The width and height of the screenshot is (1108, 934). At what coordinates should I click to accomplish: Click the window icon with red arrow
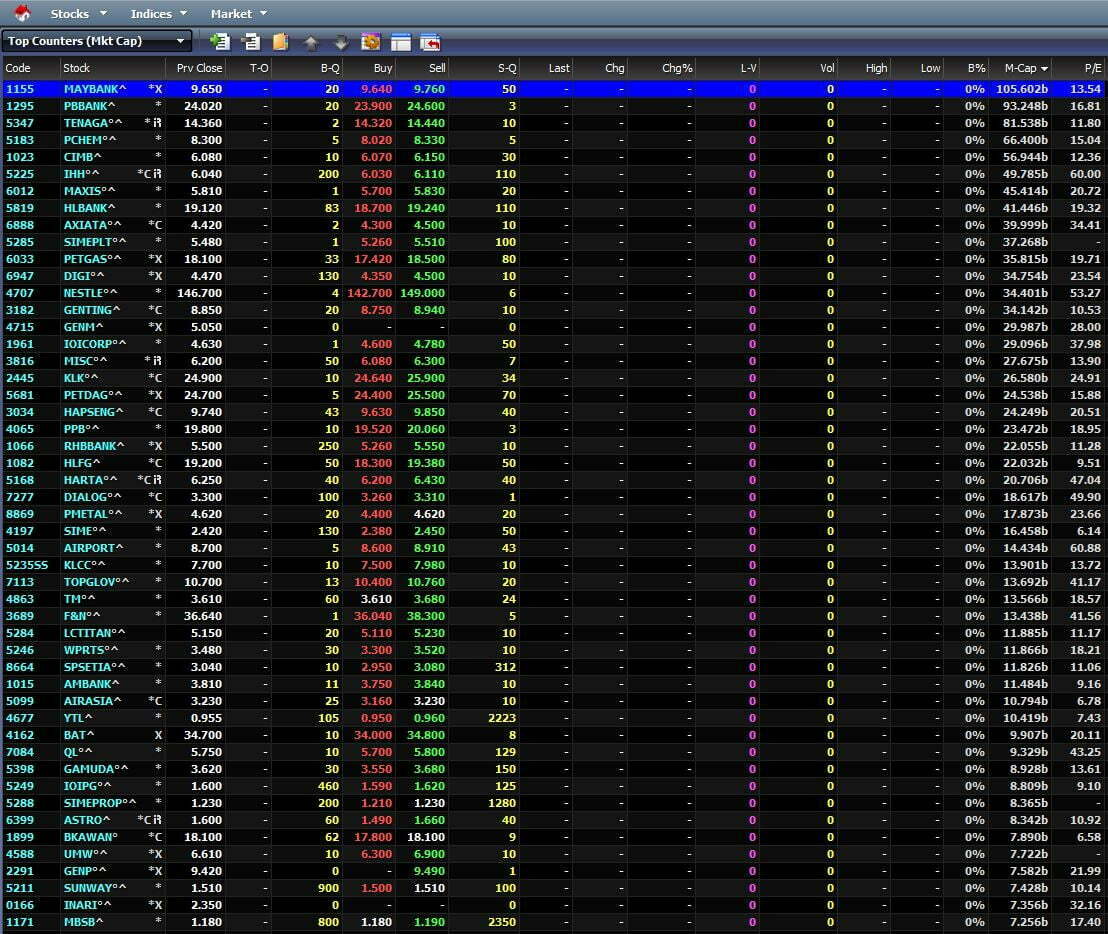click(430, 42)
